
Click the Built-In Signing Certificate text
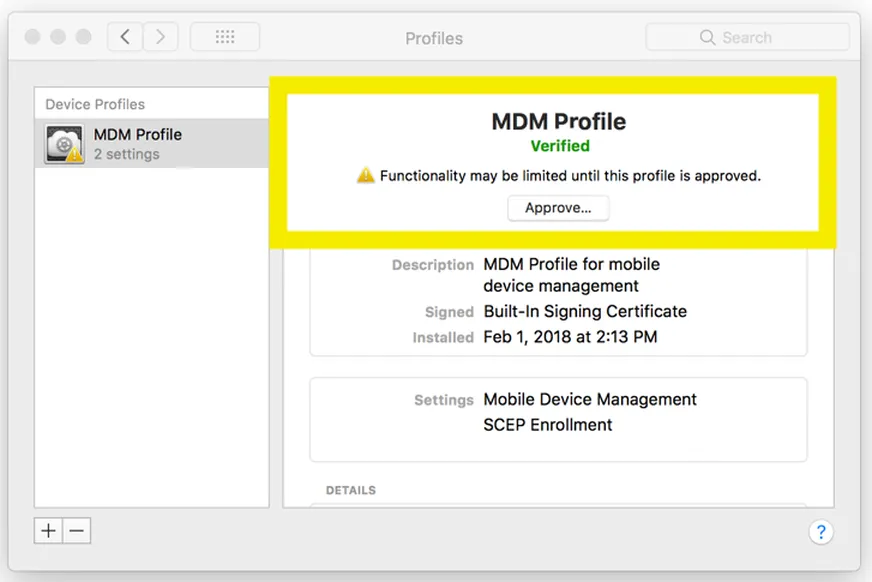click(585, 311)
